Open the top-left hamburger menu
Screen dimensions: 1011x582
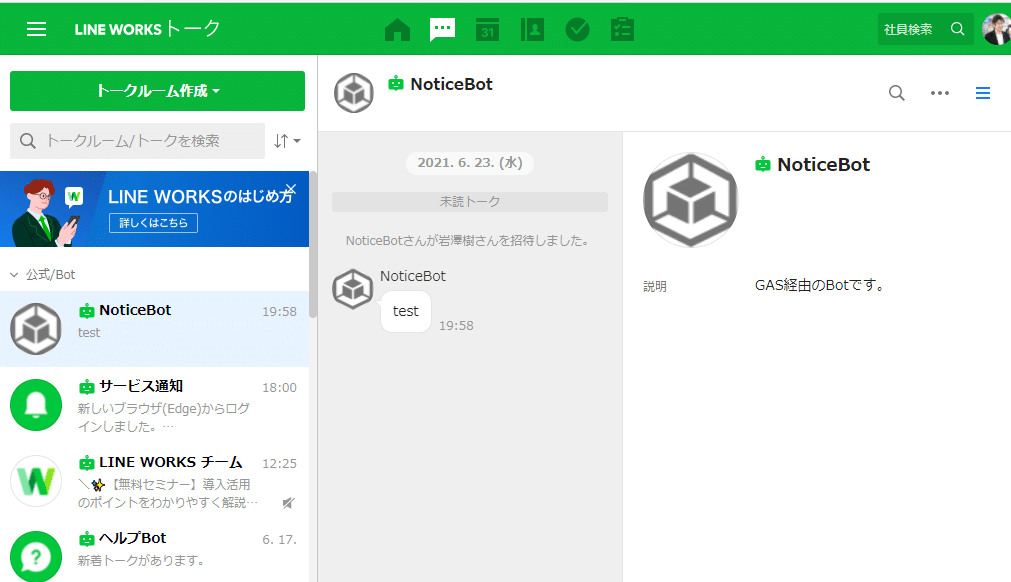pos(34,27)
